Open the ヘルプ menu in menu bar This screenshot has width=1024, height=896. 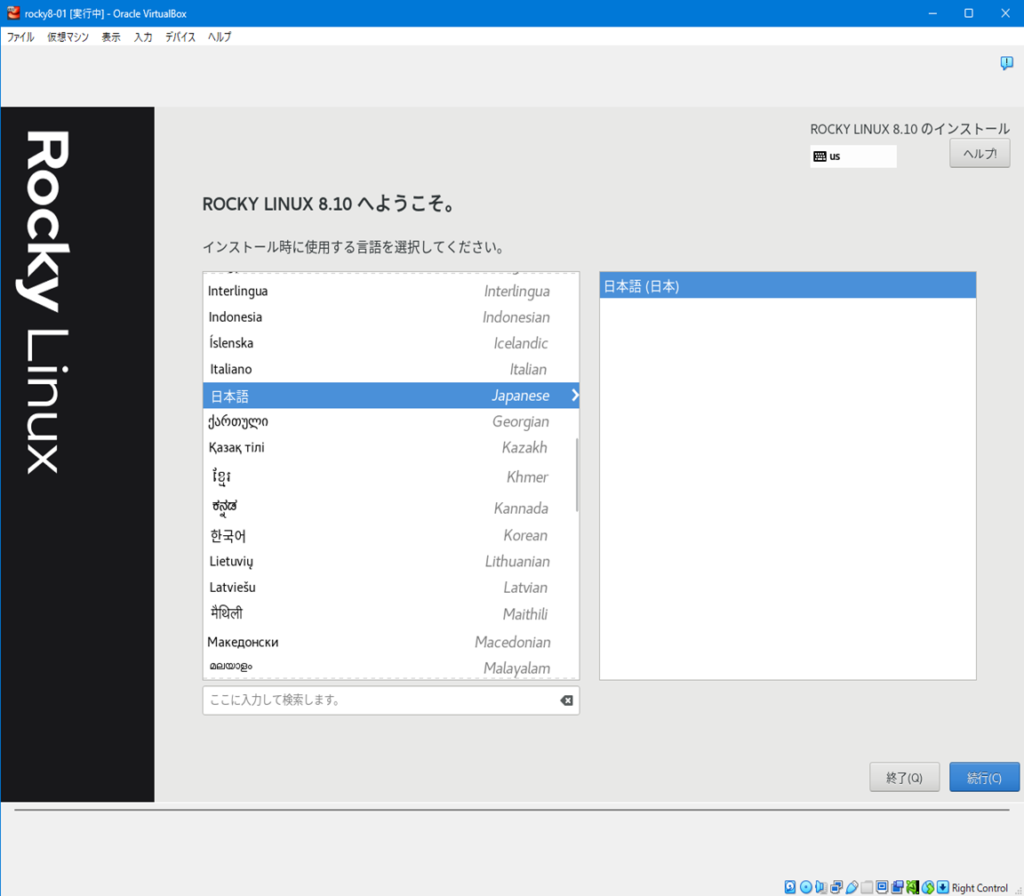[x=219, y=37]
